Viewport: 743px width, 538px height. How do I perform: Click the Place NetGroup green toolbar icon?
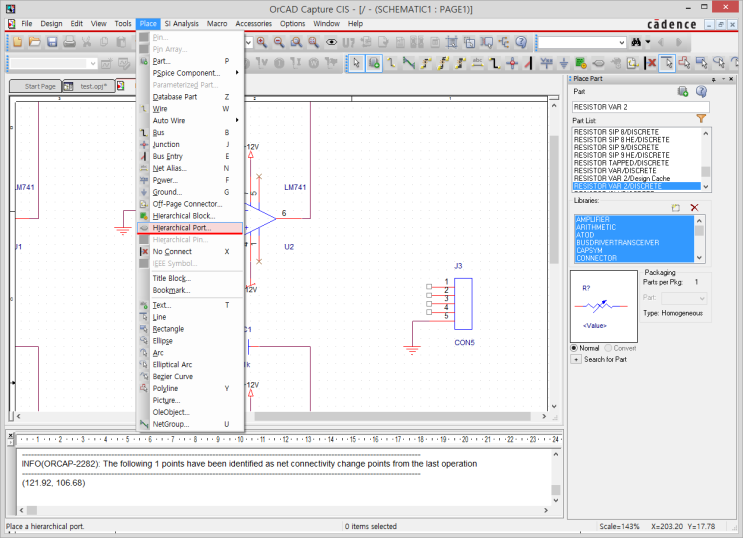408,63
